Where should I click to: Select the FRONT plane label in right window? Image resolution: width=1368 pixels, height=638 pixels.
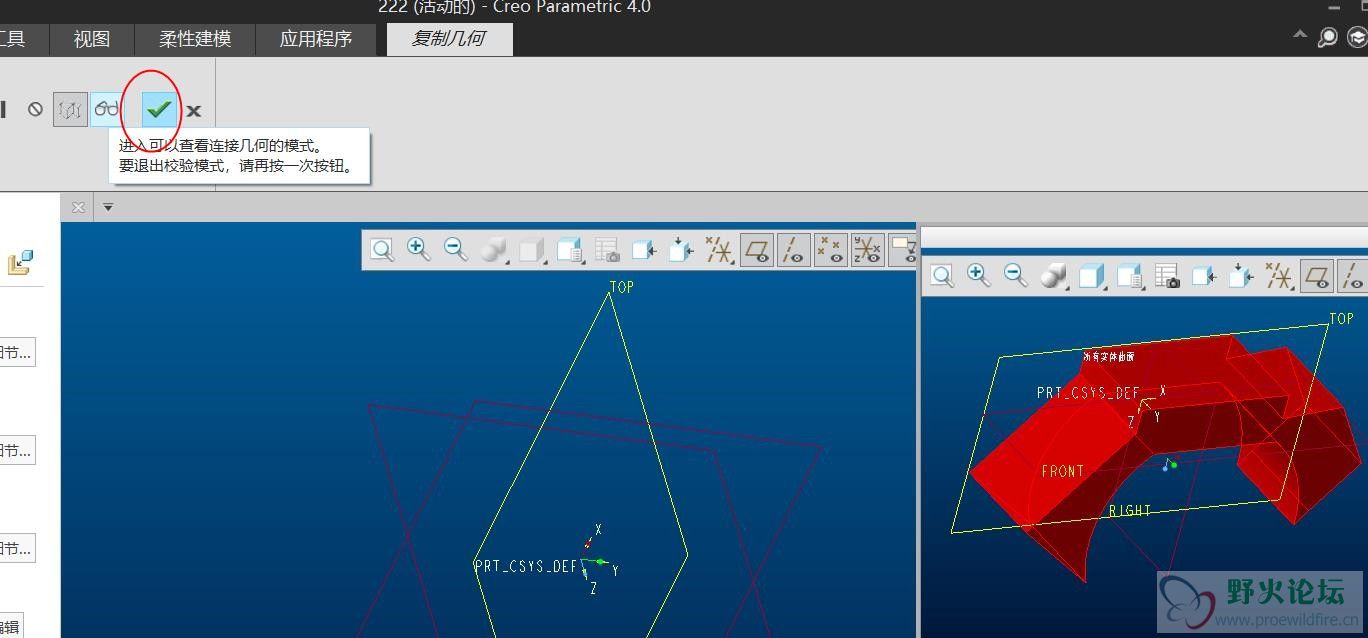[1062, 471]
